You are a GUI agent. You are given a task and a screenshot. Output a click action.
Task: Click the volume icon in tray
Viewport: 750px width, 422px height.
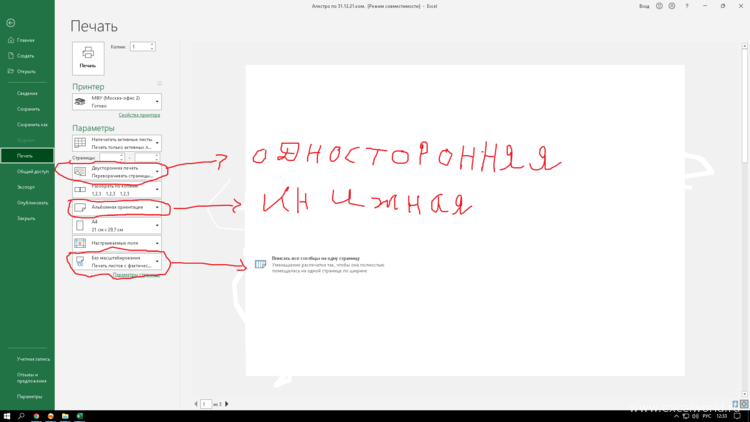pyautogui.click(x=695, y=416)
